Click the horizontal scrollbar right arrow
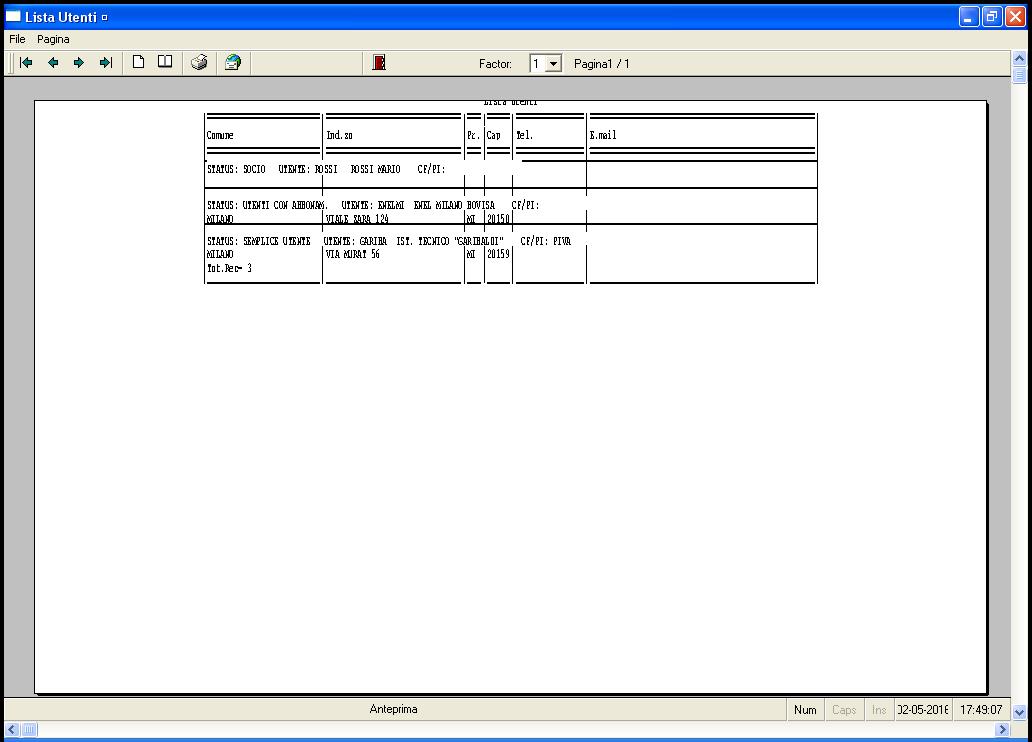The image size is (1032, 742). coord(1003,729)
